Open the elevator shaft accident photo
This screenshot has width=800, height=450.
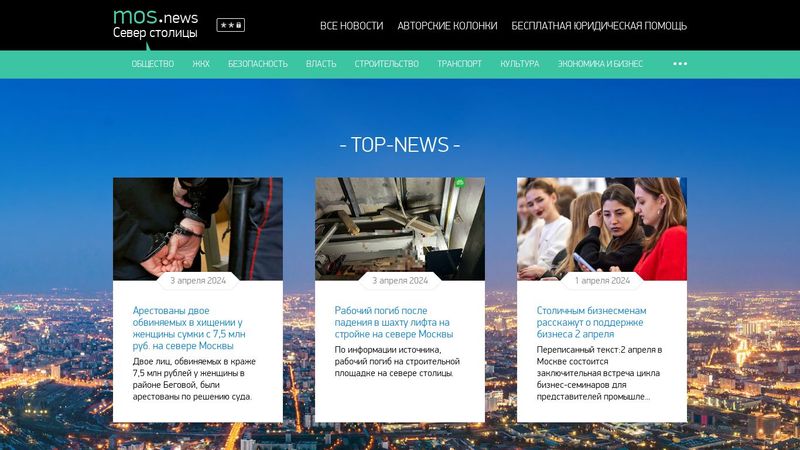point(400,228)
